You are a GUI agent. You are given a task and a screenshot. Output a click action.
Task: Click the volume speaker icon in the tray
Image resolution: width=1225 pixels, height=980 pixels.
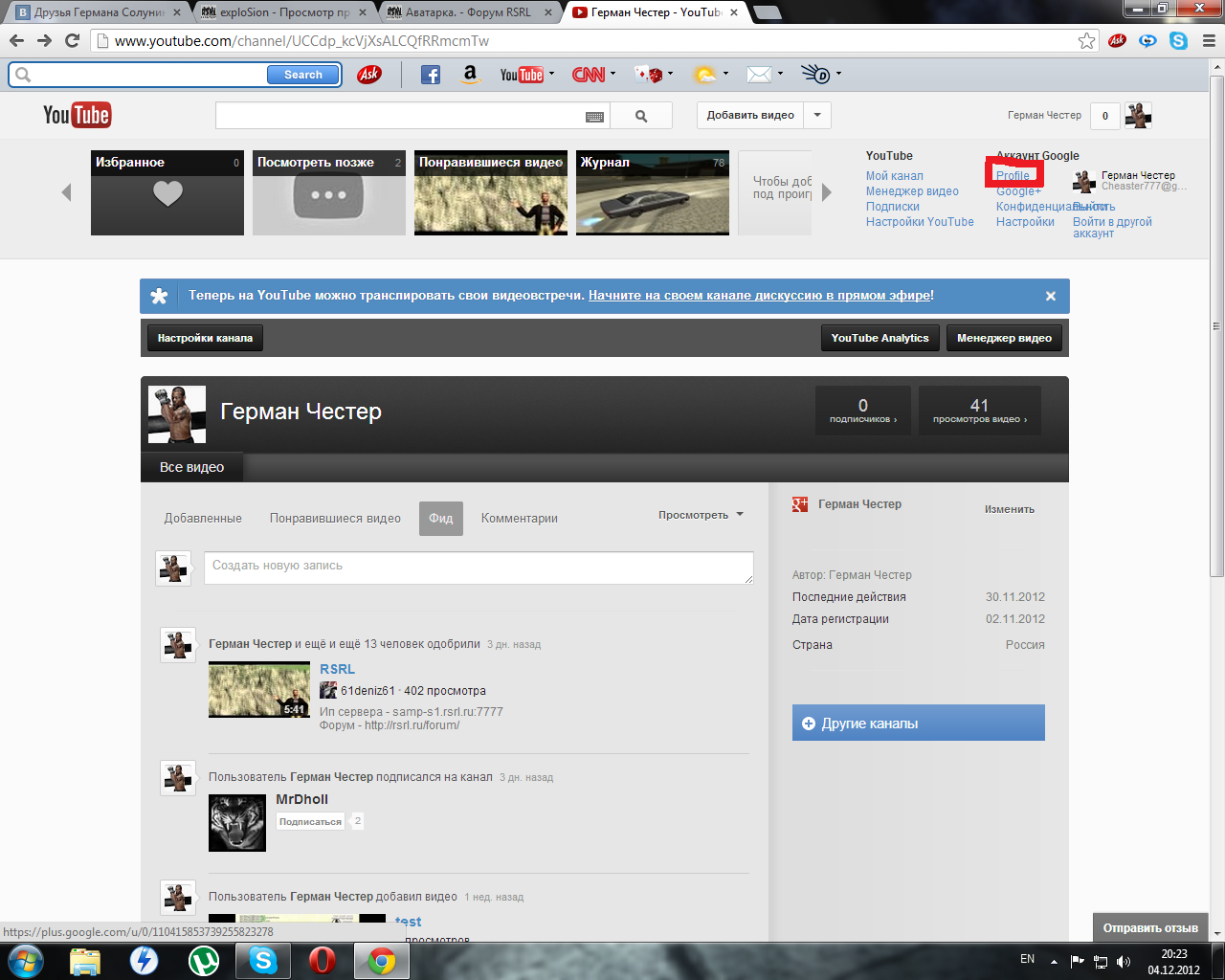coord(1124,961)
